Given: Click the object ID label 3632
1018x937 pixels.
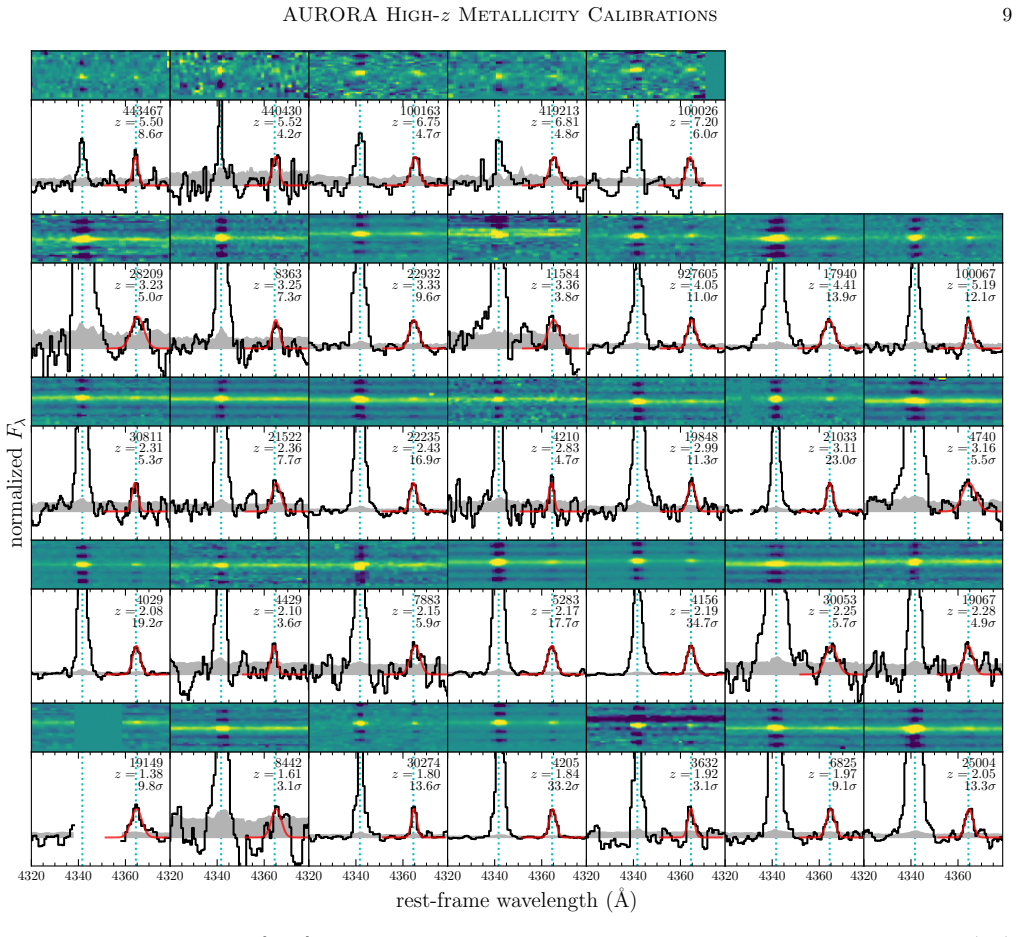Looking at the screenshot, I should [x=705, y=763].
